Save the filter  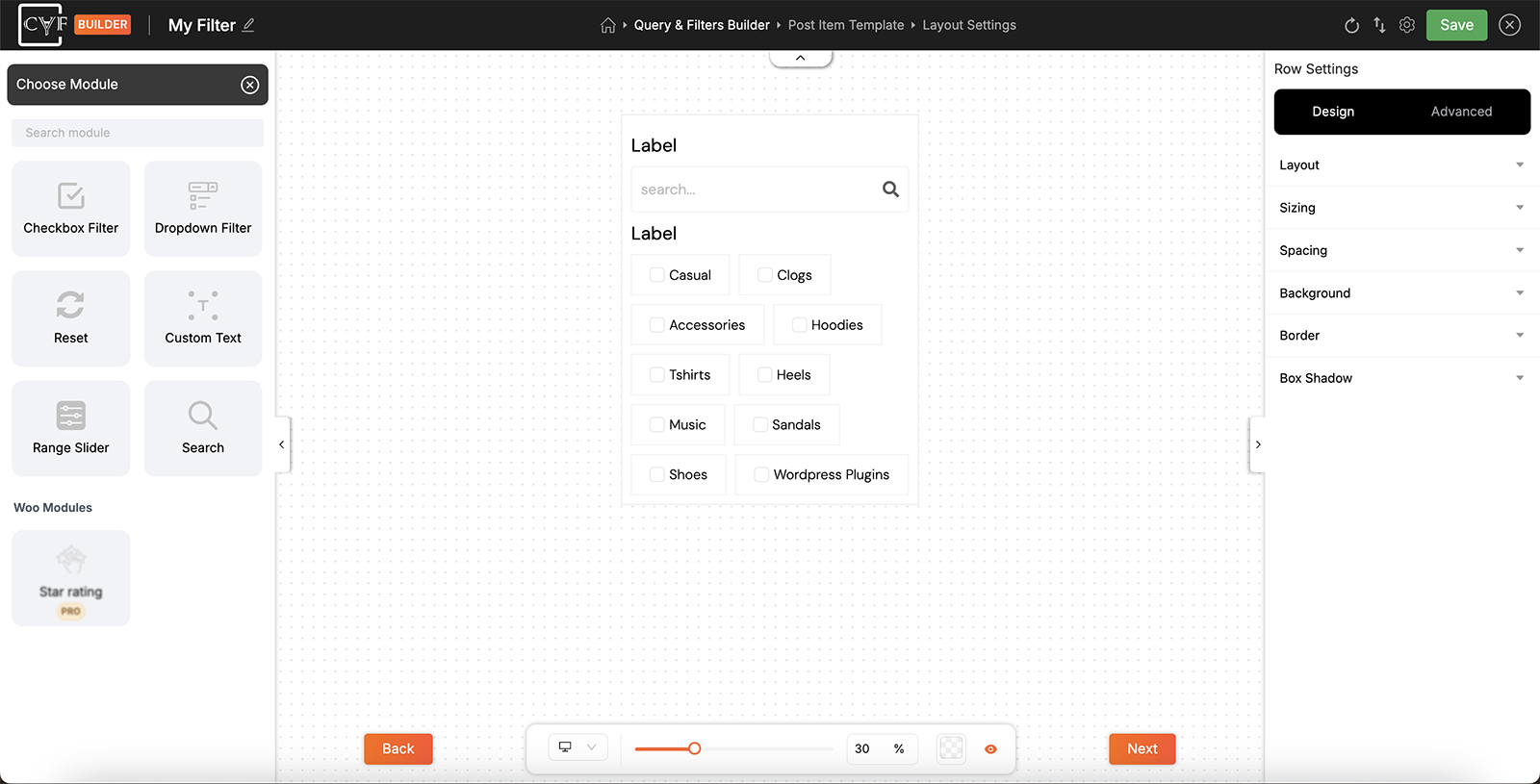click(x=1456, y=25)
